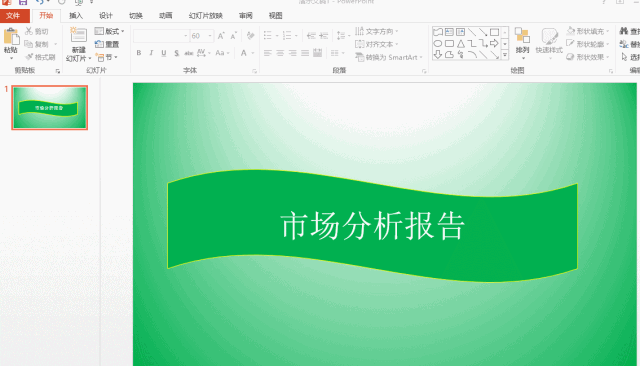Open the Shape Effects (形状效果) dropdown
This screenshot has height=366, width=640.
point(588,57)
